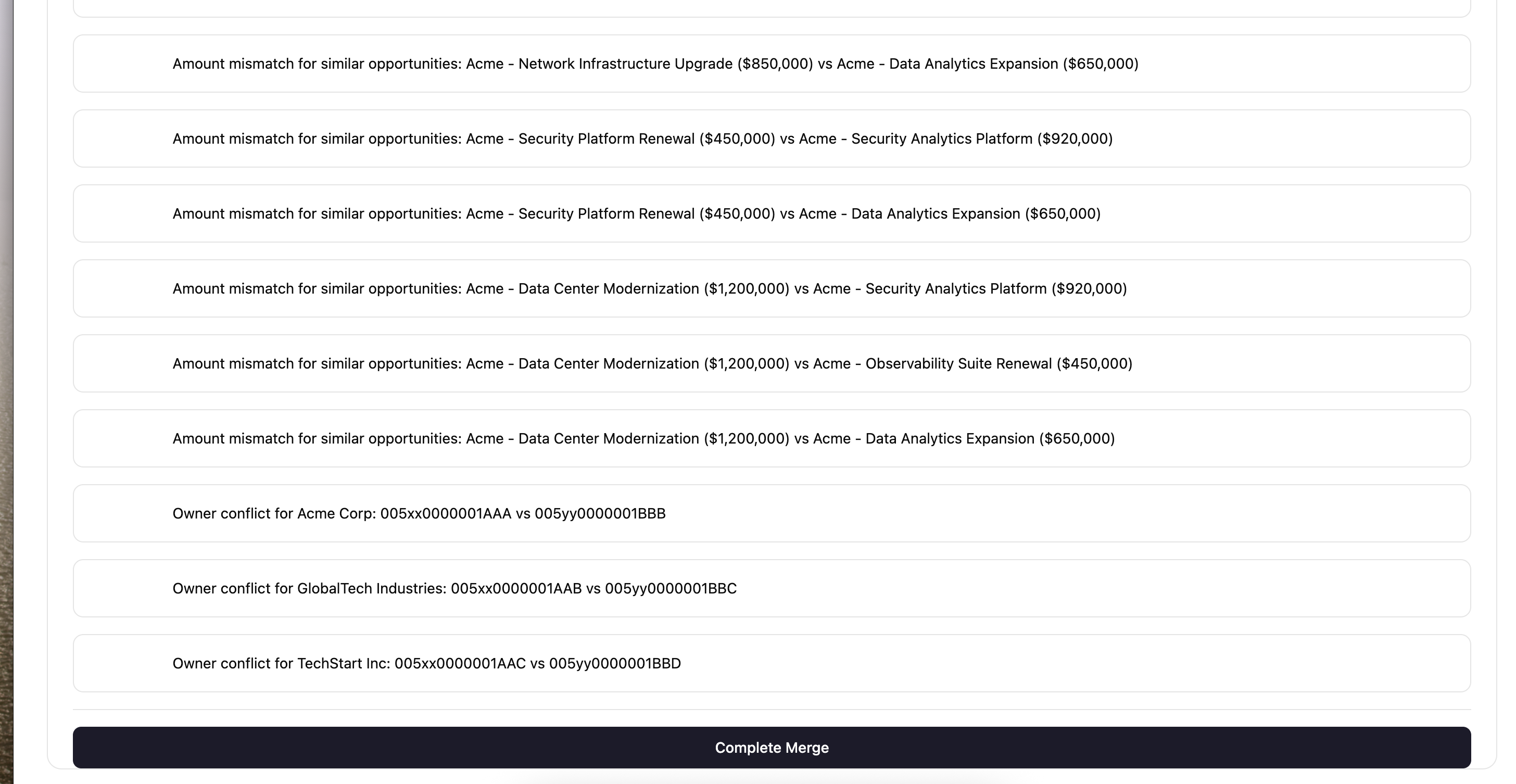Click owner ID 005yy0000001BBB text
The width and height of the screenshot is (1516, 784).
[x=600, y=513]
